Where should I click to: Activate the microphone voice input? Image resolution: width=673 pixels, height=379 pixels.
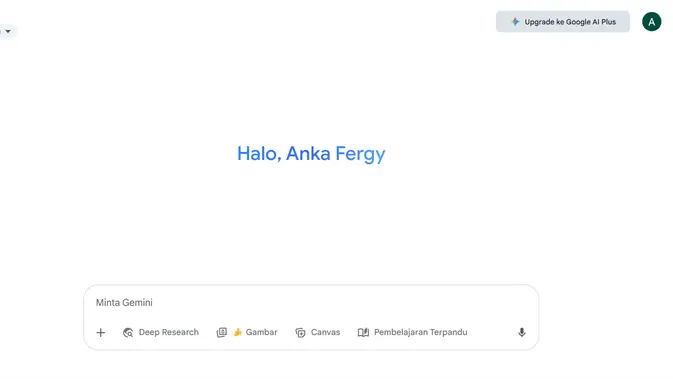tap(521, 332)
